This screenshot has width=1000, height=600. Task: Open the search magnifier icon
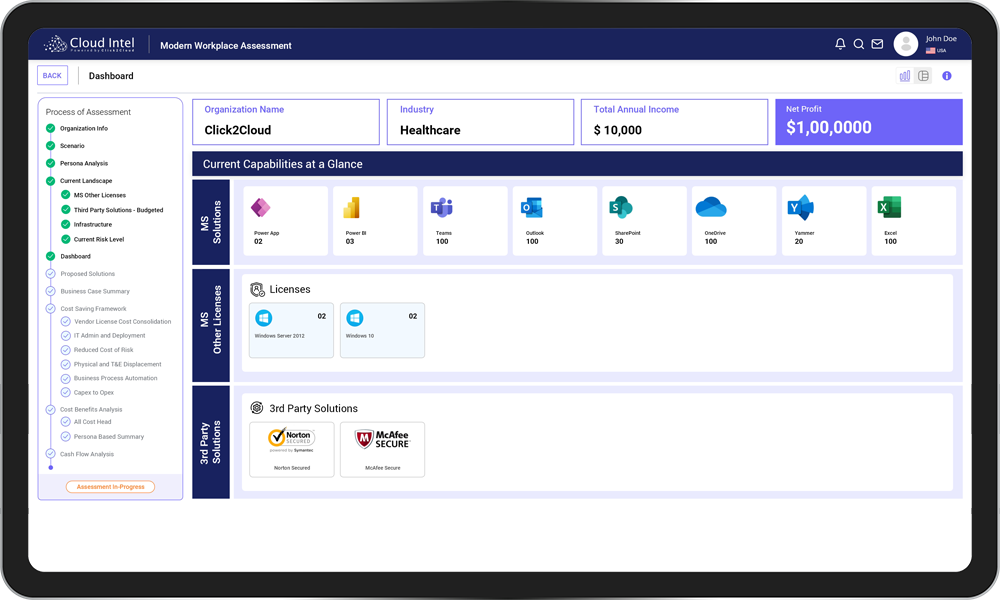[858, 44]
